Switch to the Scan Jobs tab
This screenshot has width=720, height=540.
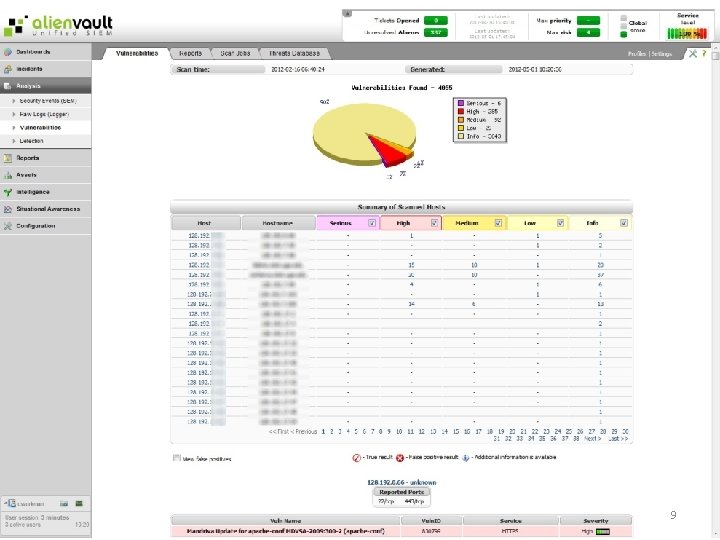235,53
